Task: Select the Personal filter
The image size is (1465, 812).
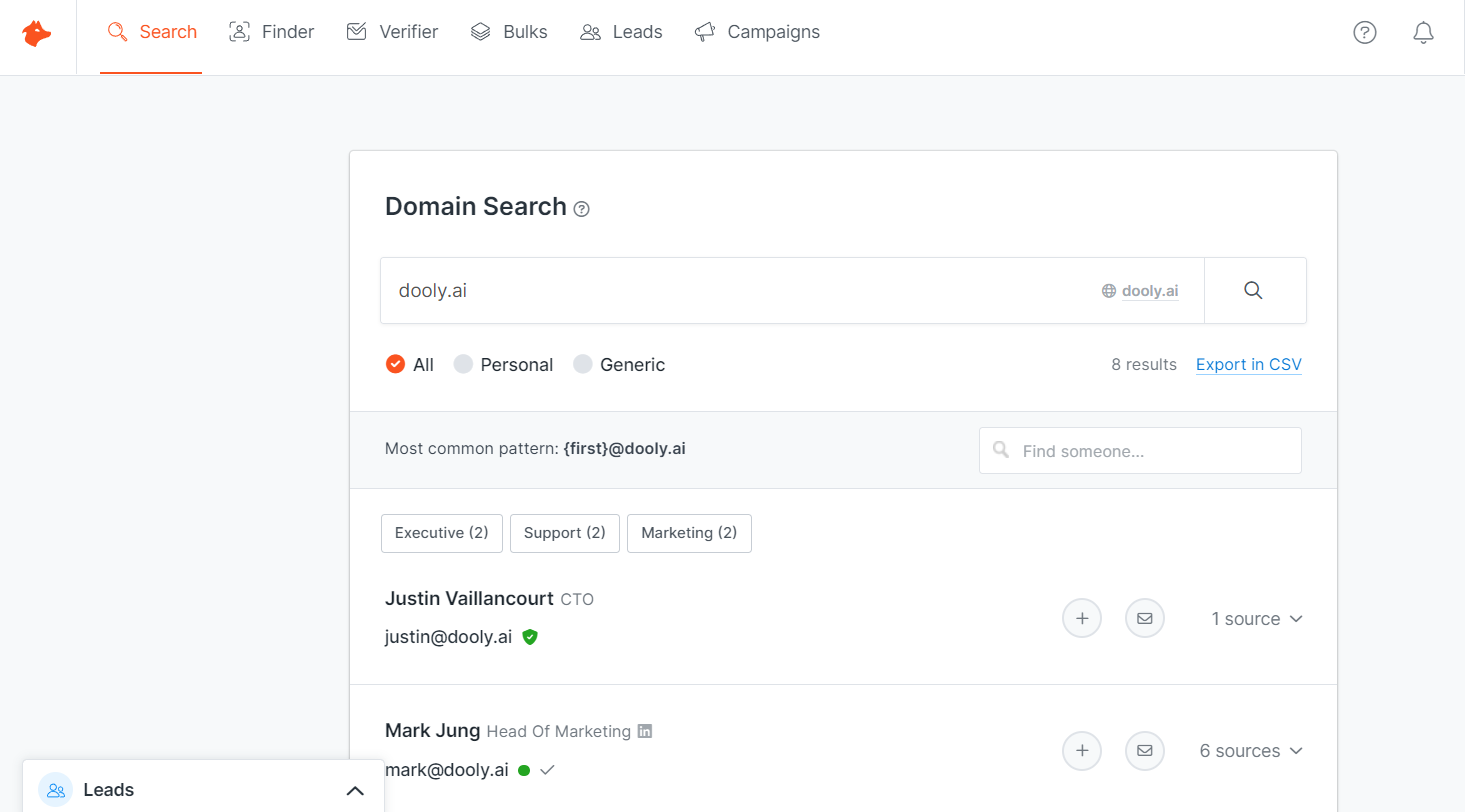Action: 503,364
